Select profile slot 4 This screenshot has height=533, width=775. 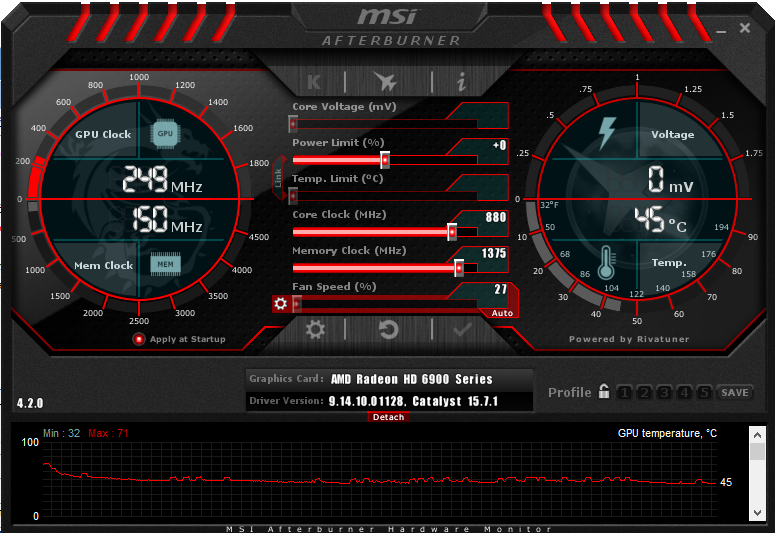pos(684,393)
